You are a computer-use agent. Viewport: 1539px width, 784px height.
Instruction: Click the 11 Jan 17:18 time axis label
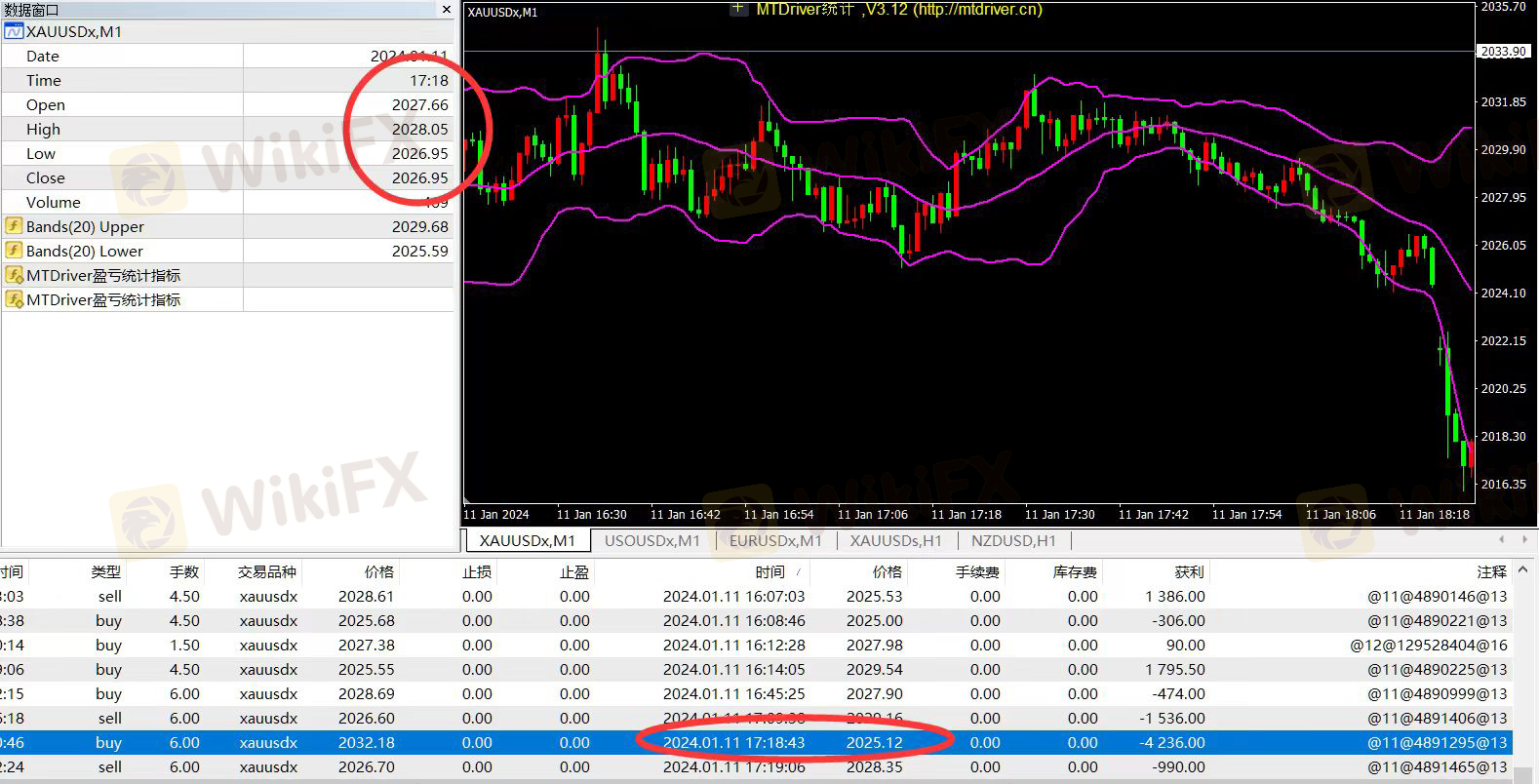(x=966, y=514)
